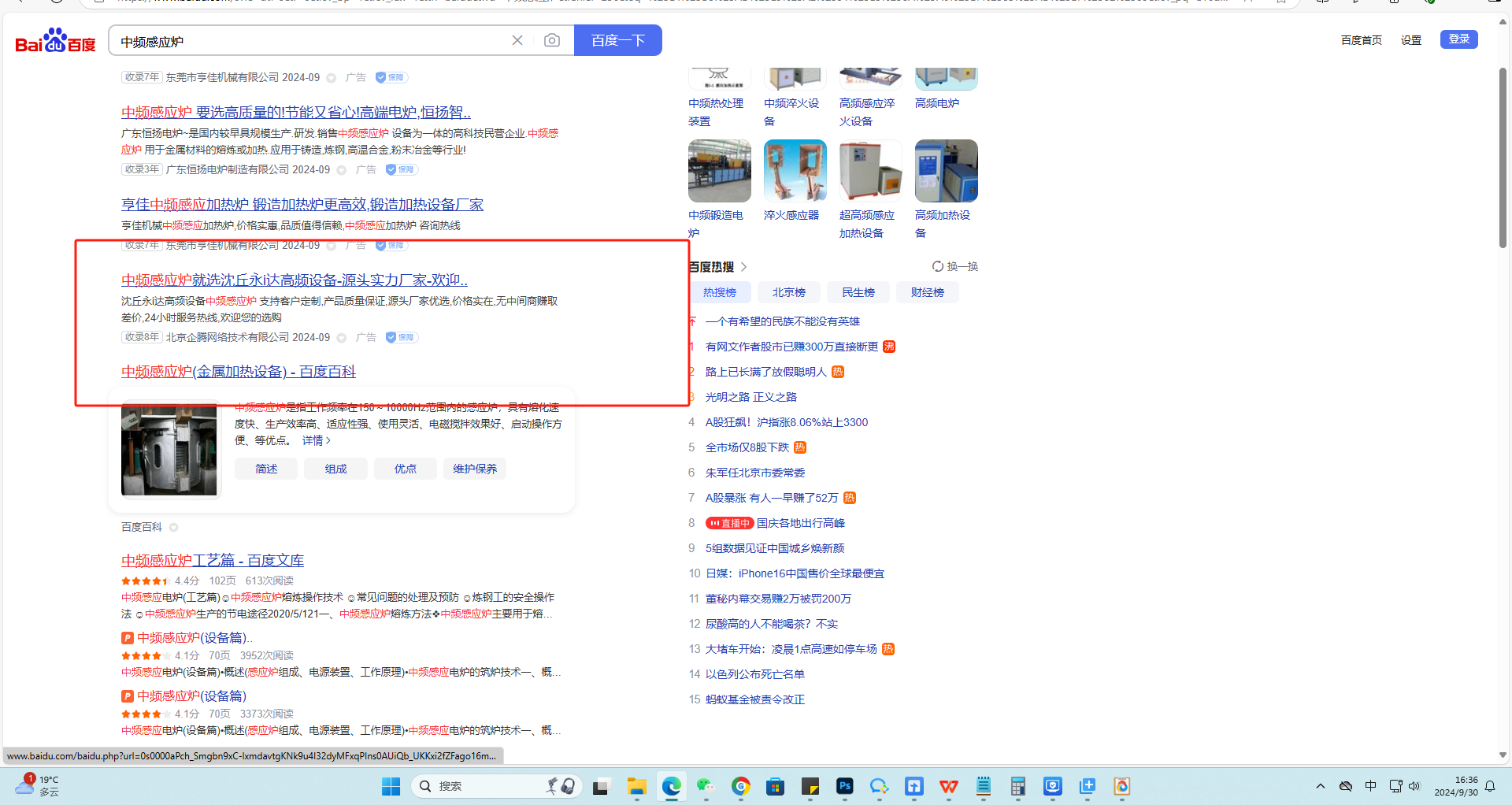Refresh hot searches with 换一换
The image size is (1512, 805).
(x=955, y=266)
